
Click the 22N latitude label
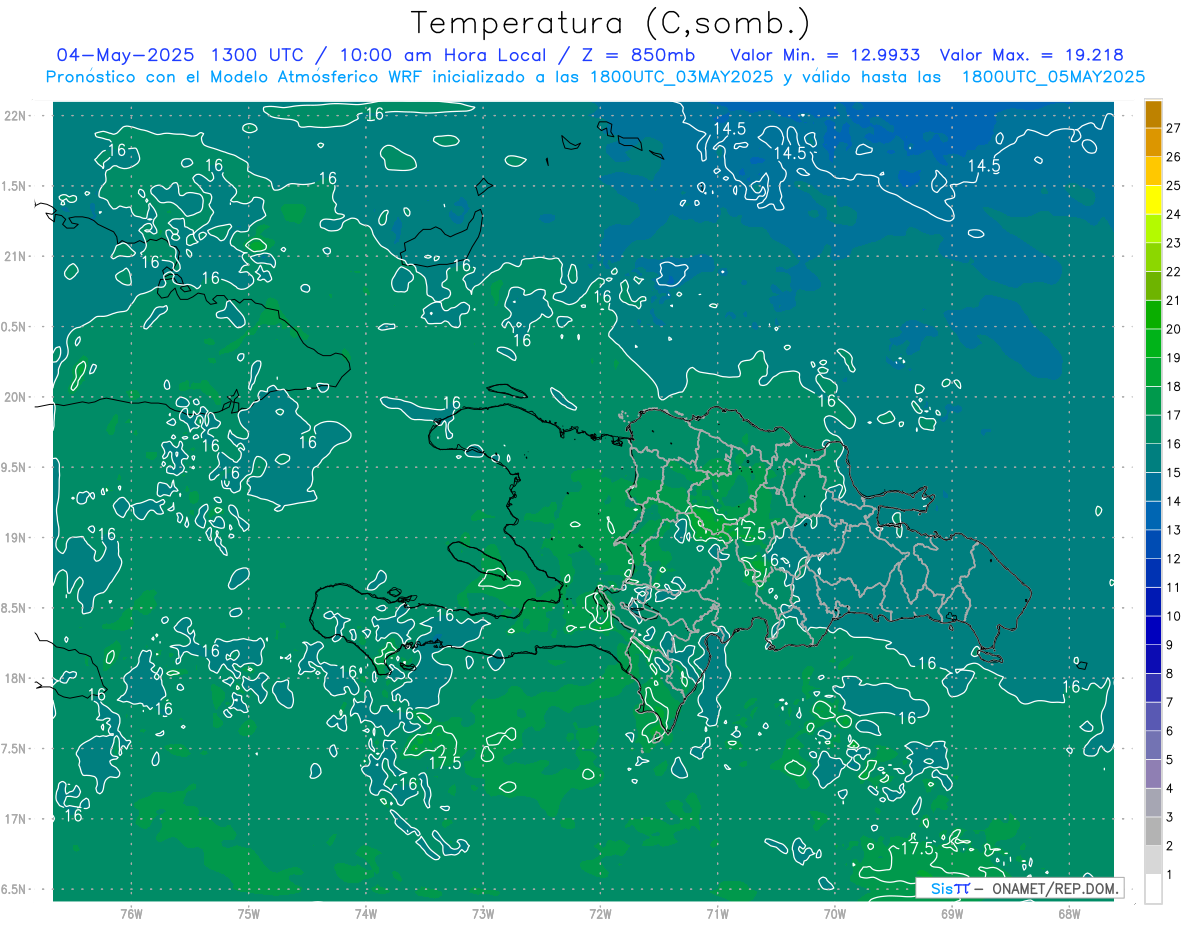[x=17, y=116]
